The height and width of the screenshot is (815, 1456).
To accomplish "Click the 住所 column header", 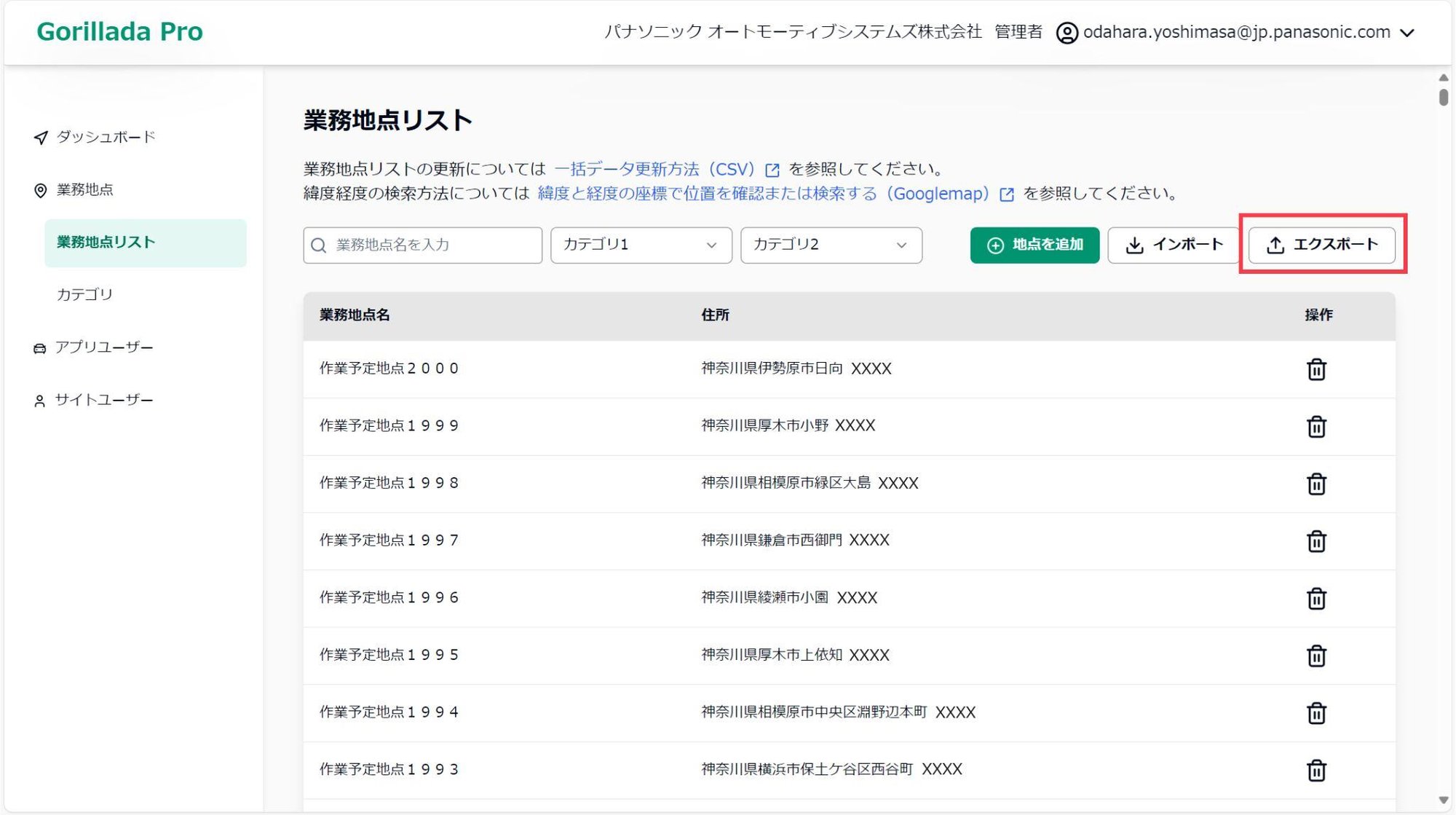I will 715,315.
